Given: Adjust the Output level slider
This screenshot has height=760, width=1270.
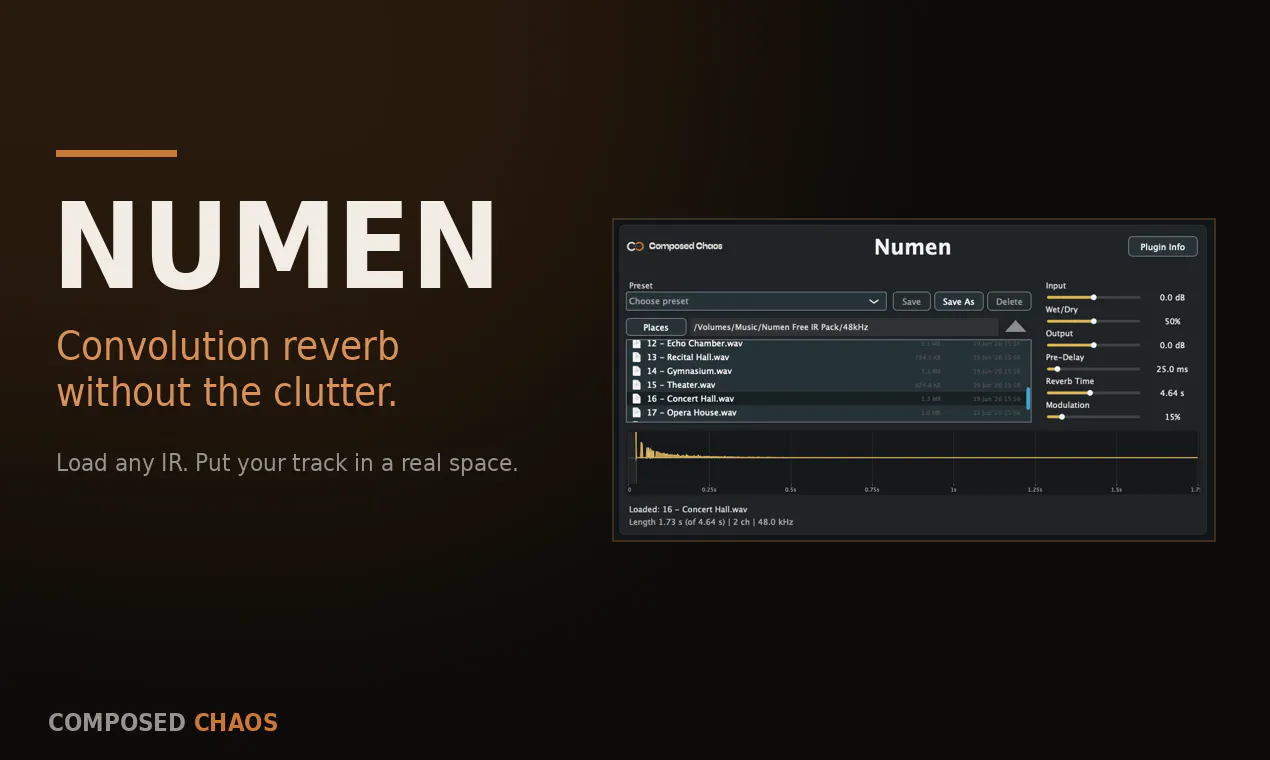Looking at the screenshot, I should click(1093, 345).
